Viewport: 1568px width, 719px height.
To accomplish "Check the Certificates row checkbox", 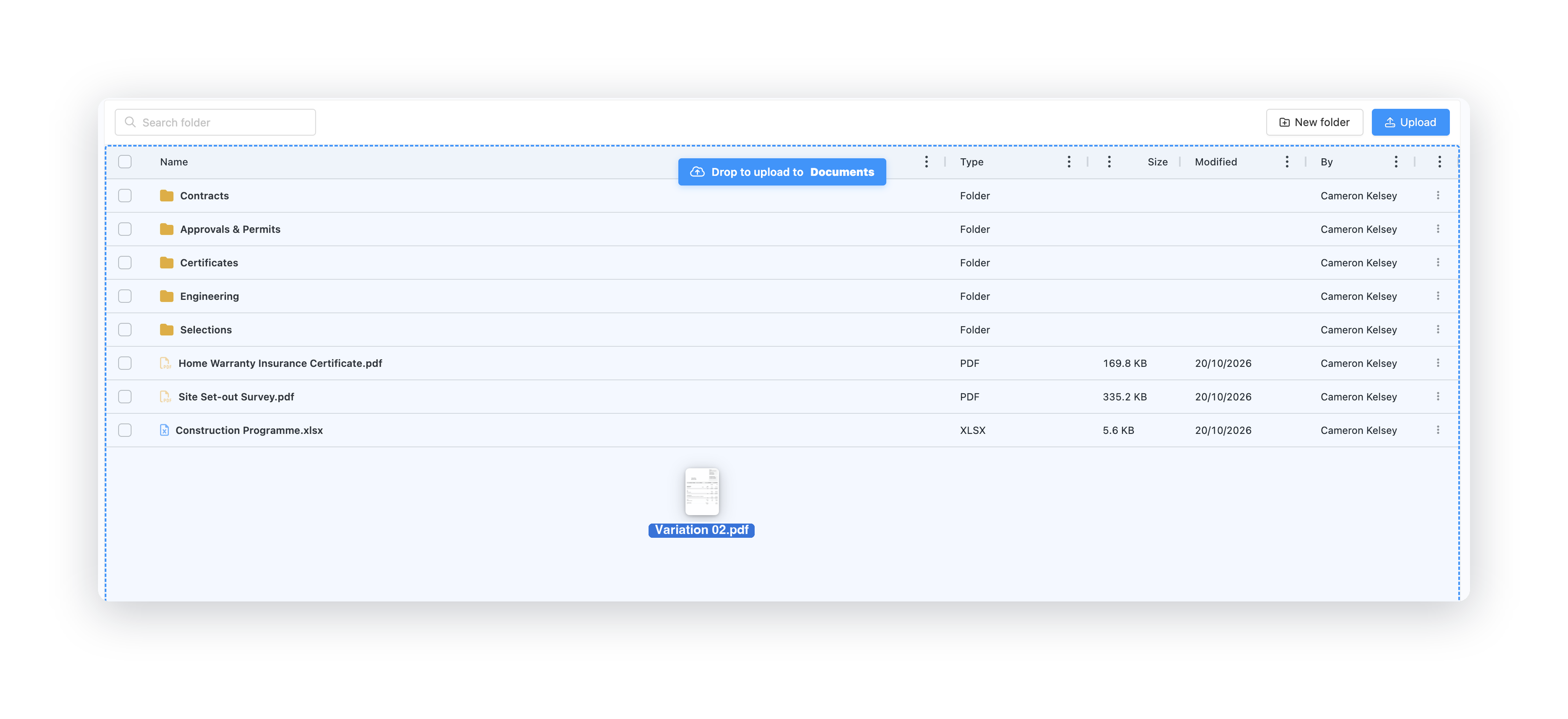I will (x=125, y=262).
